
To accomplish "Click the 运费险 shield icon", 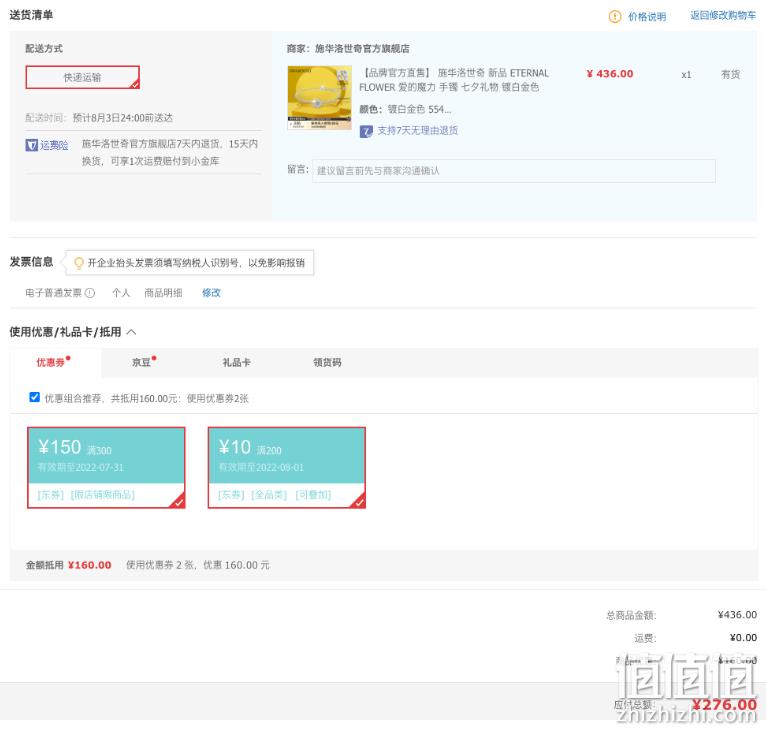I will [x=31, y=145].
